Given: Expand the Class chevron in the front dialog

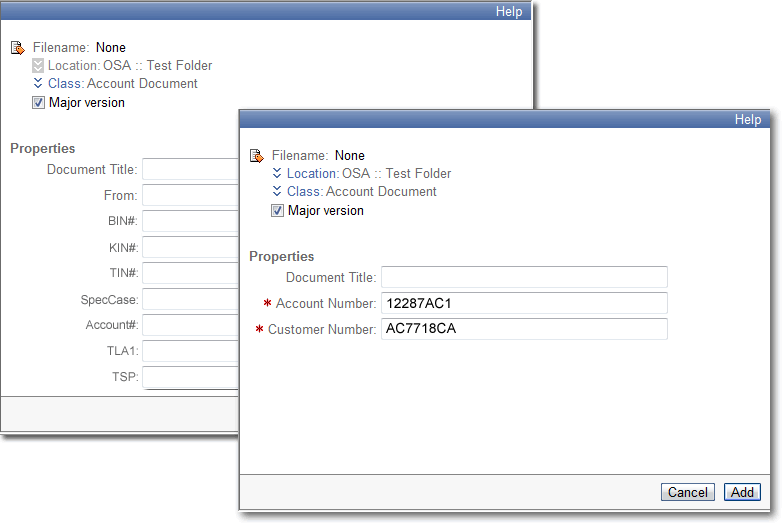Looking at the screenshot, I should pos(277,191).
